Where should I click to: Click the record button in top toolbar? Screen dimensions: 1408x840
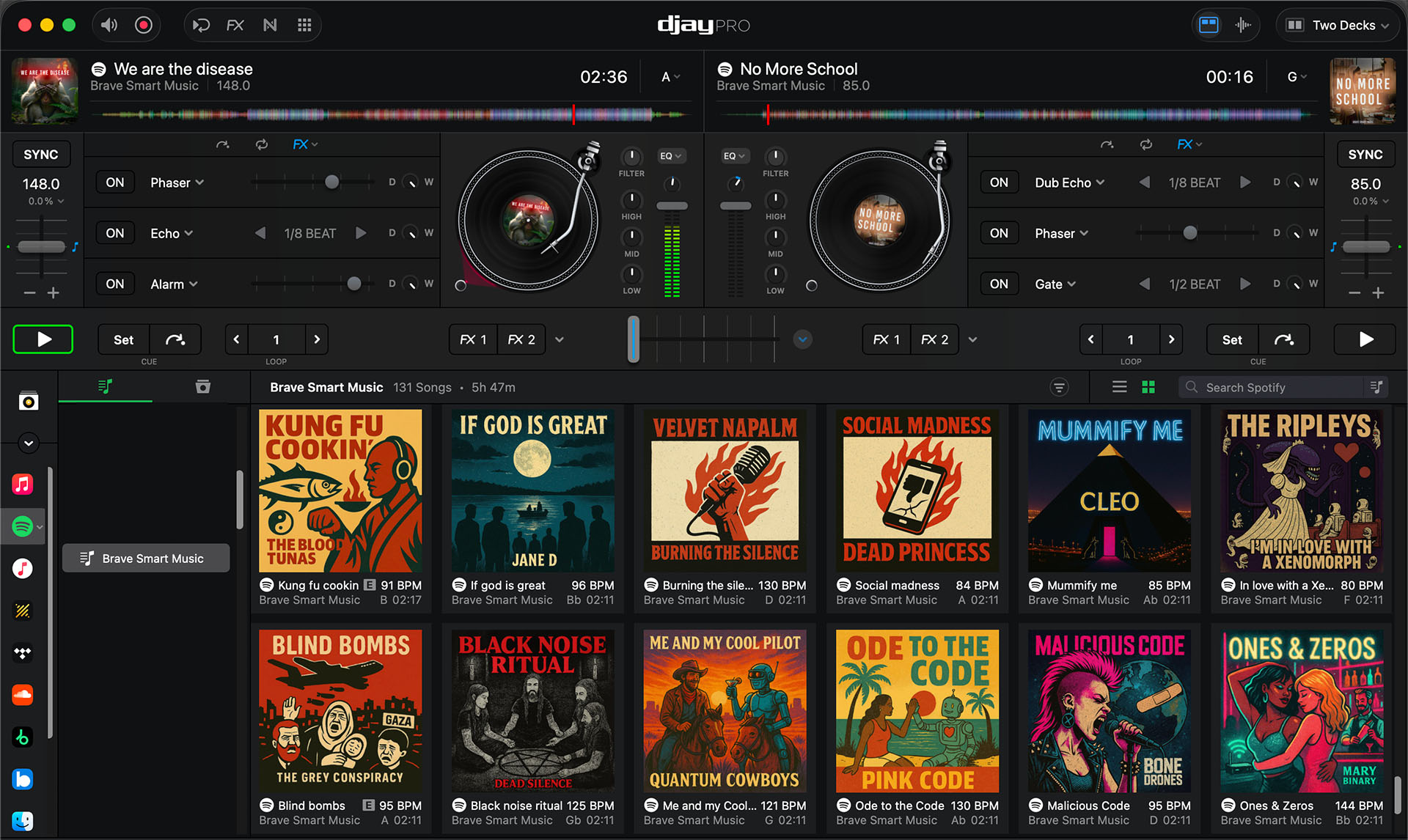(x=144, y=26)
